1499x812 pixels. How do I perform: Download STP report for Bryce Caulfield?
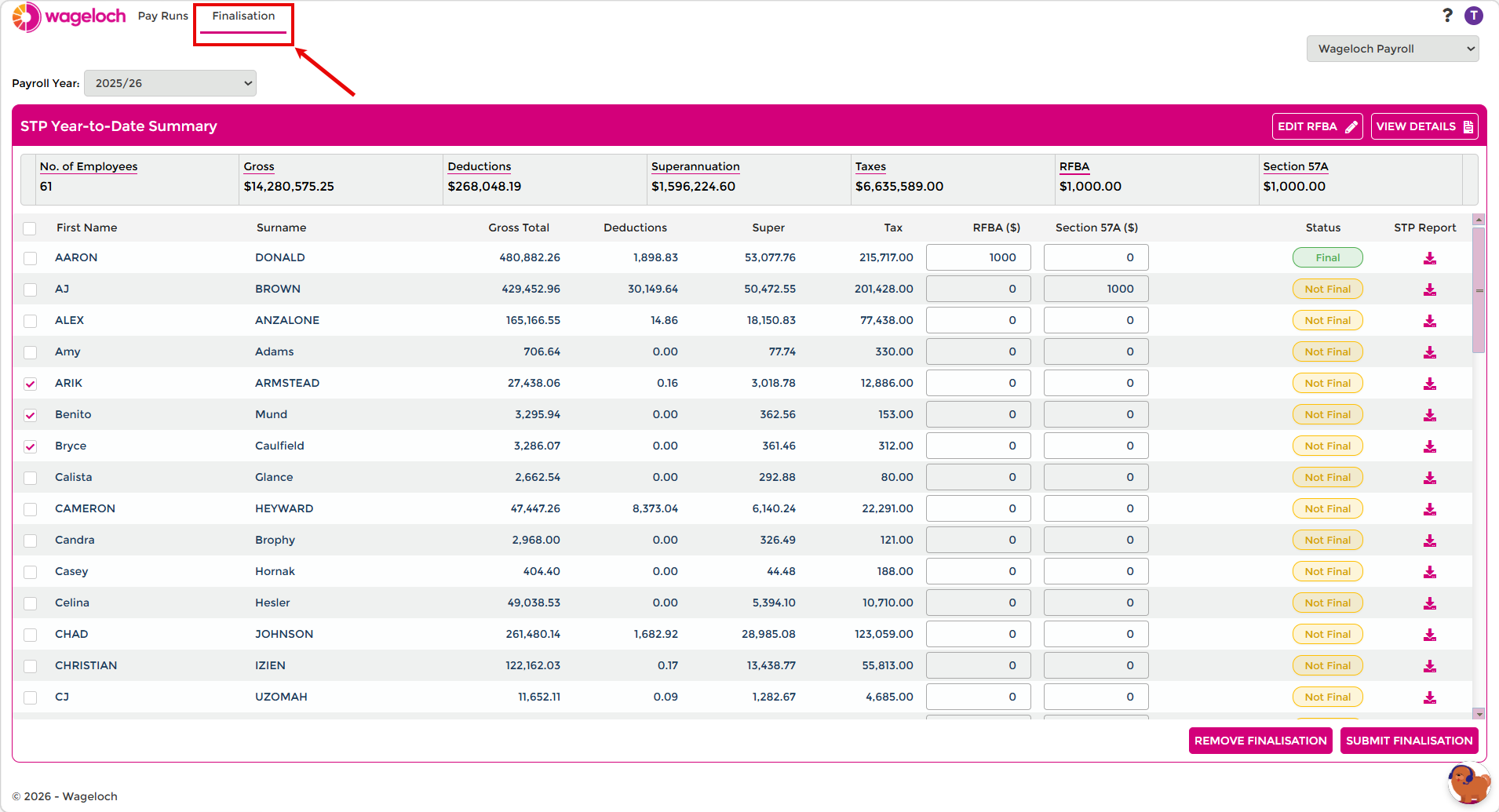(1430, 446)
